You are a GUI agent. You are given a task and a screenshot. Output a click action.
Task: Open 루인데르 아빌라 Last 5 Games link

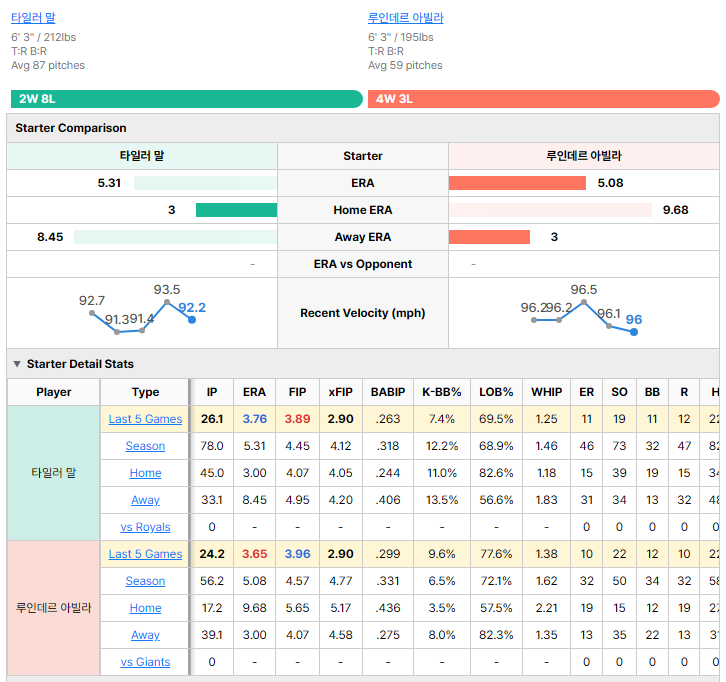coord(145,554)
